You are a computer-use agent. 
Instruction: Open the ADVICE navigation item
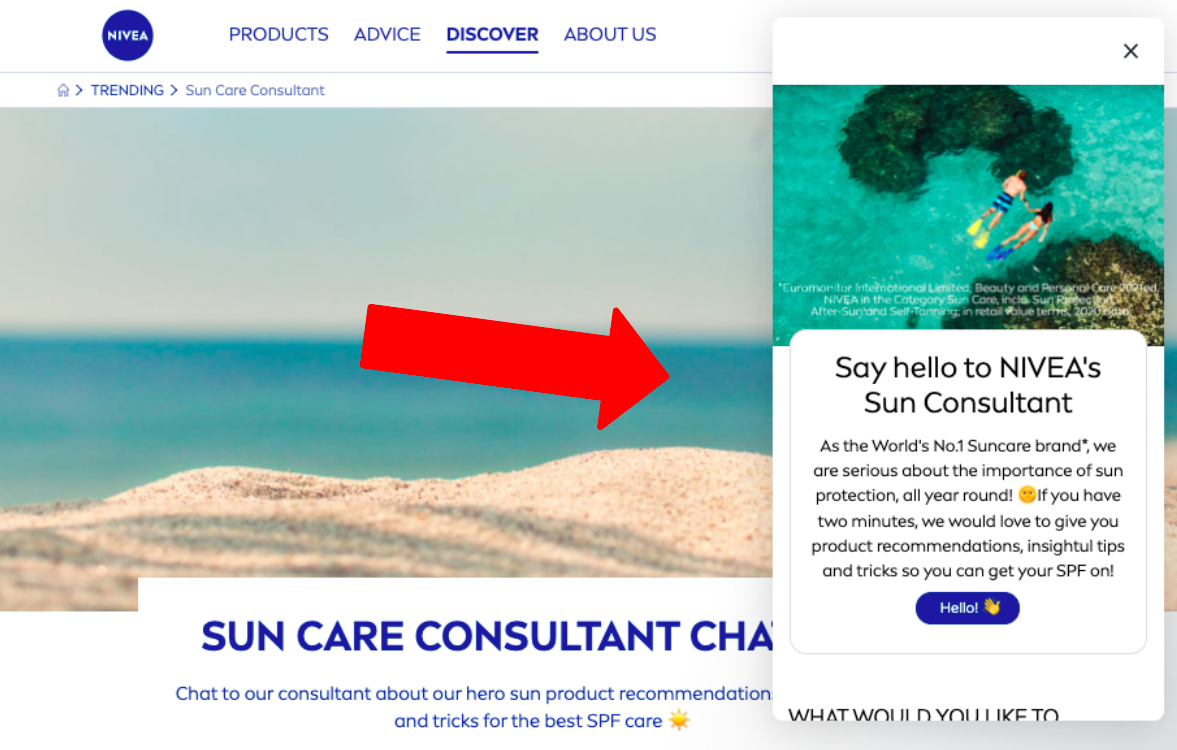[387, 35]
